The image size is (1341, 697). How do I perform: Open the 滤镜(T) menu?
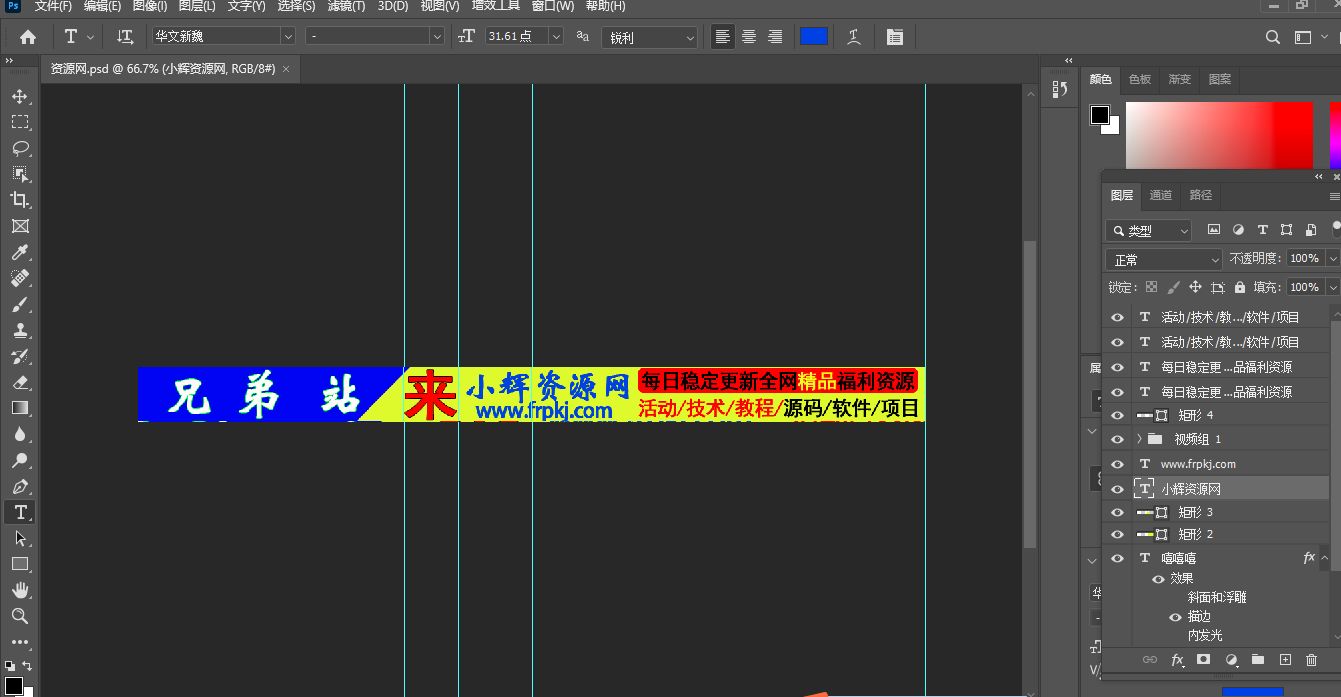pos(346,6)
